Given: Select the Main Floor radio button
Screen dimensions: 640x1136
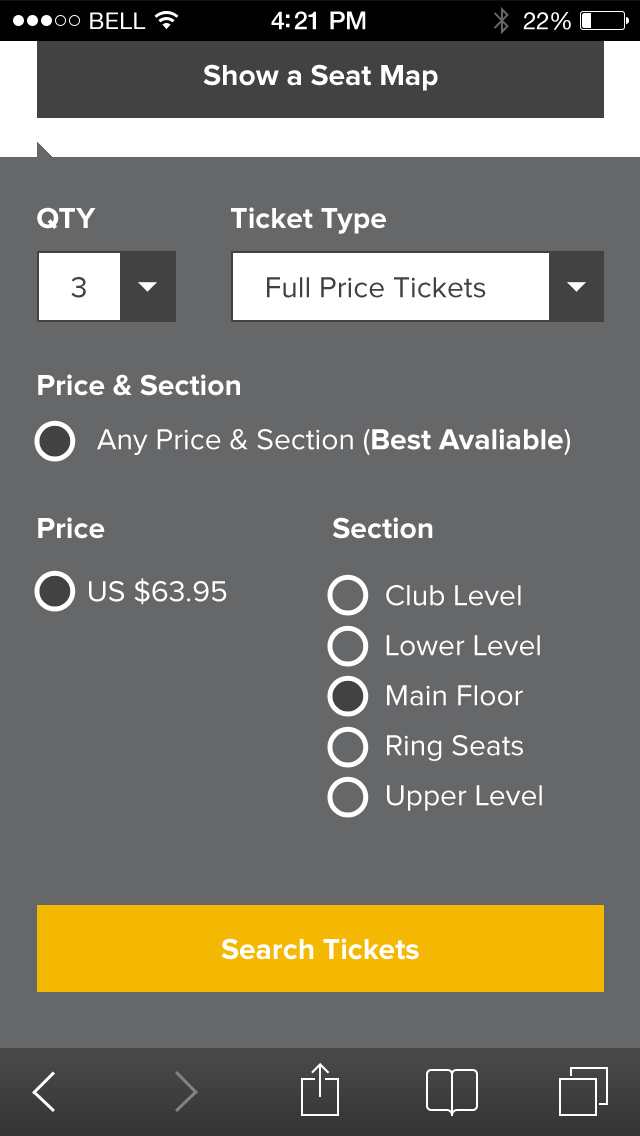Looking at the screenshot, I should [348, 696].
